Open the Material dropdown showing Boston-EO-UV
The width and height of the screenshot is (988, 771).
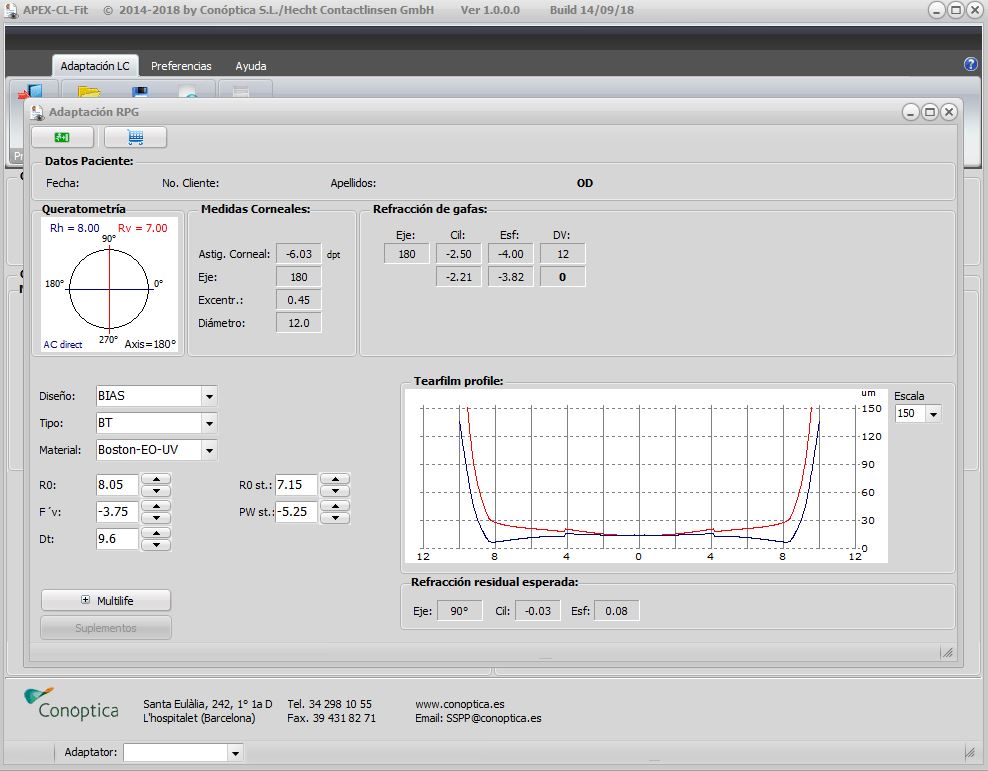pos(209,450)
